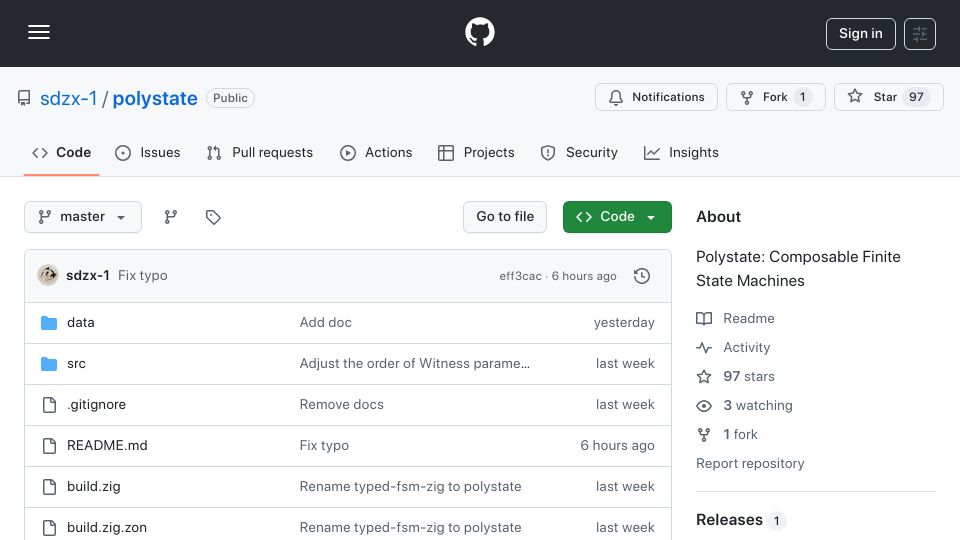The width and height of the screenshot is (960, 540).
Task: Open the data folder
Action: (x=81, y=323)
